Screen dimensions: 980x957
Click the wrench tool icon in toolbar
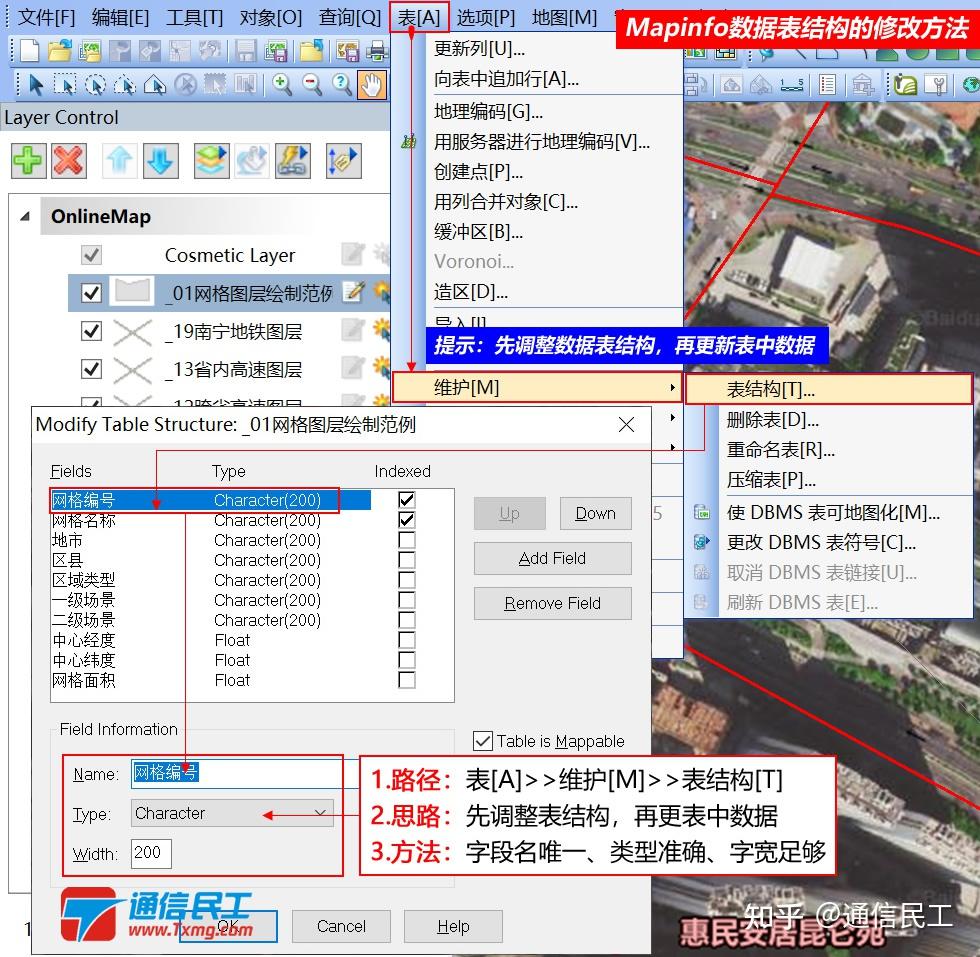pyautogui.click(x=936, y=84)
